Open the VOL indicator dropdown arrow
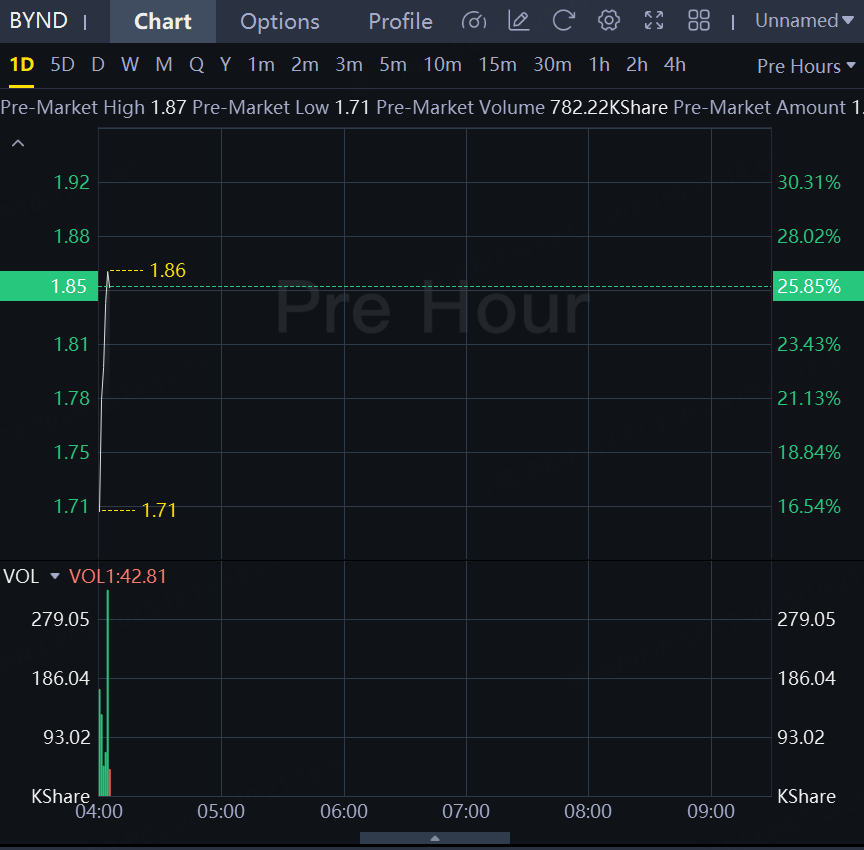The image size is (864, 850). (55, 576)
